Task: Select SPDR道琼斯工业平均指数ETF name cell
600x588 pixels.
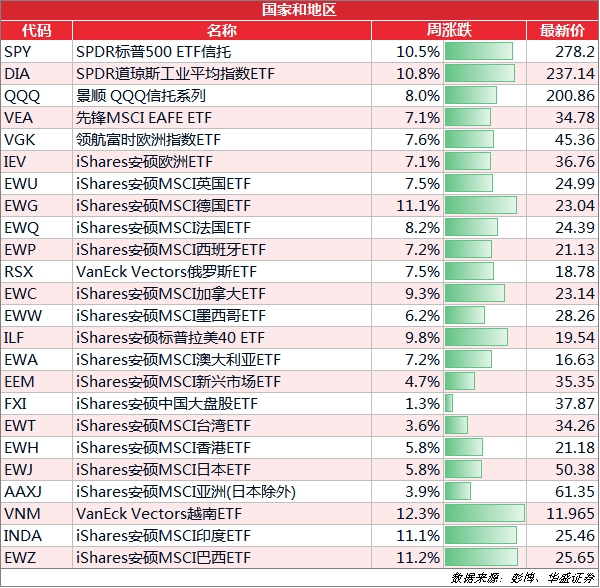Action: click(x=222, y=73)
